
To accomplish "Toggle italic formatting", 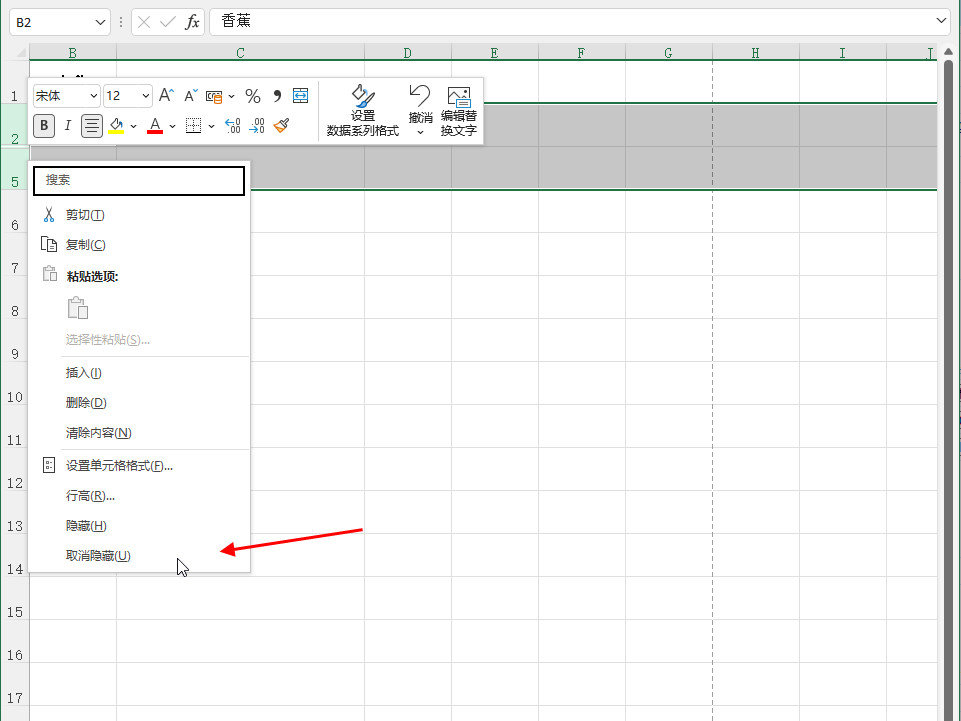I will click(67, 126).
